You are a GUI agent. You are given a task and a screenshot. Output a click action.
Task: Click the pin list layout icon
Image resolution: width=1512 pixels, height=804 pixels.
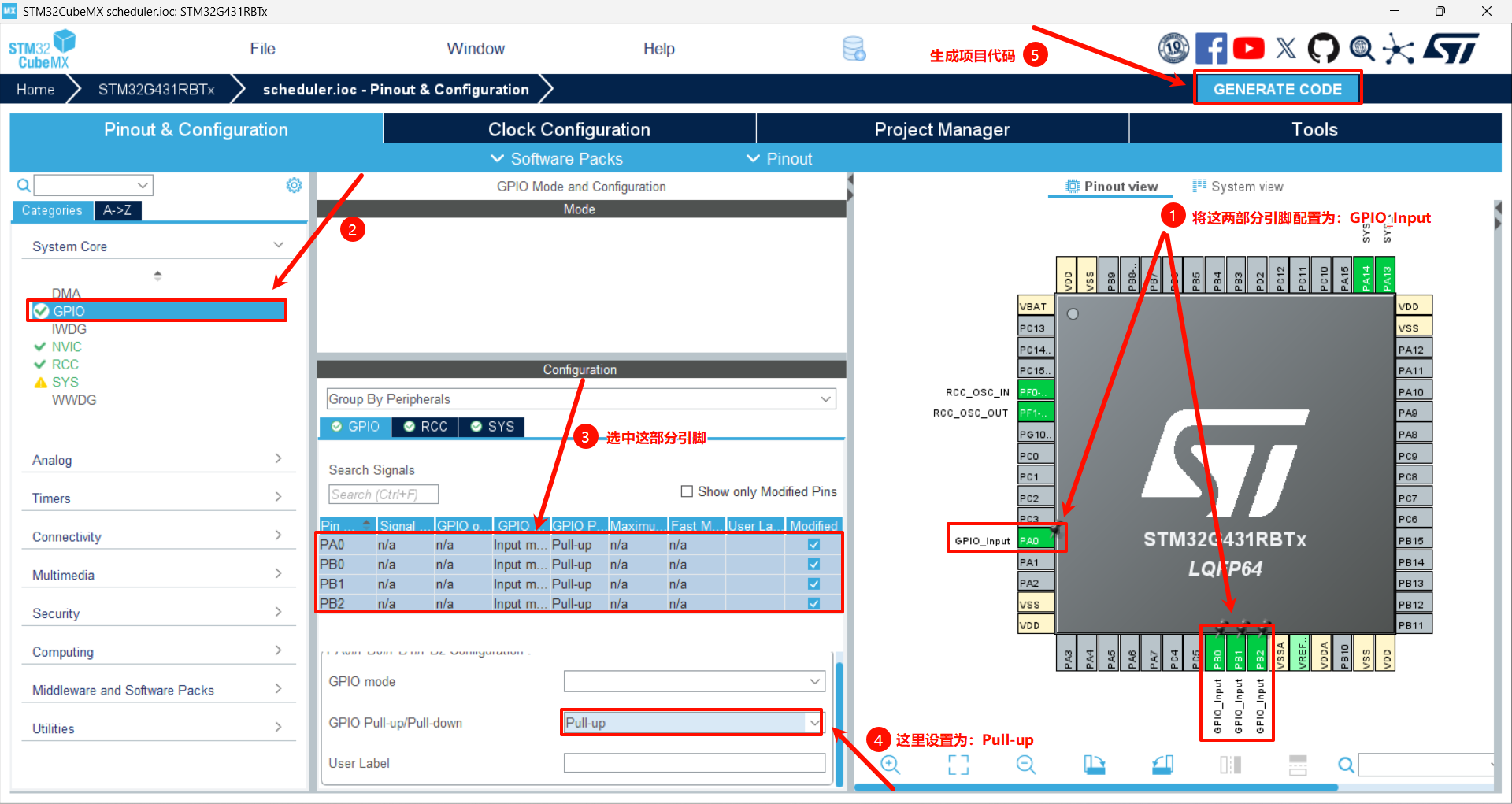click(1298, 764)
